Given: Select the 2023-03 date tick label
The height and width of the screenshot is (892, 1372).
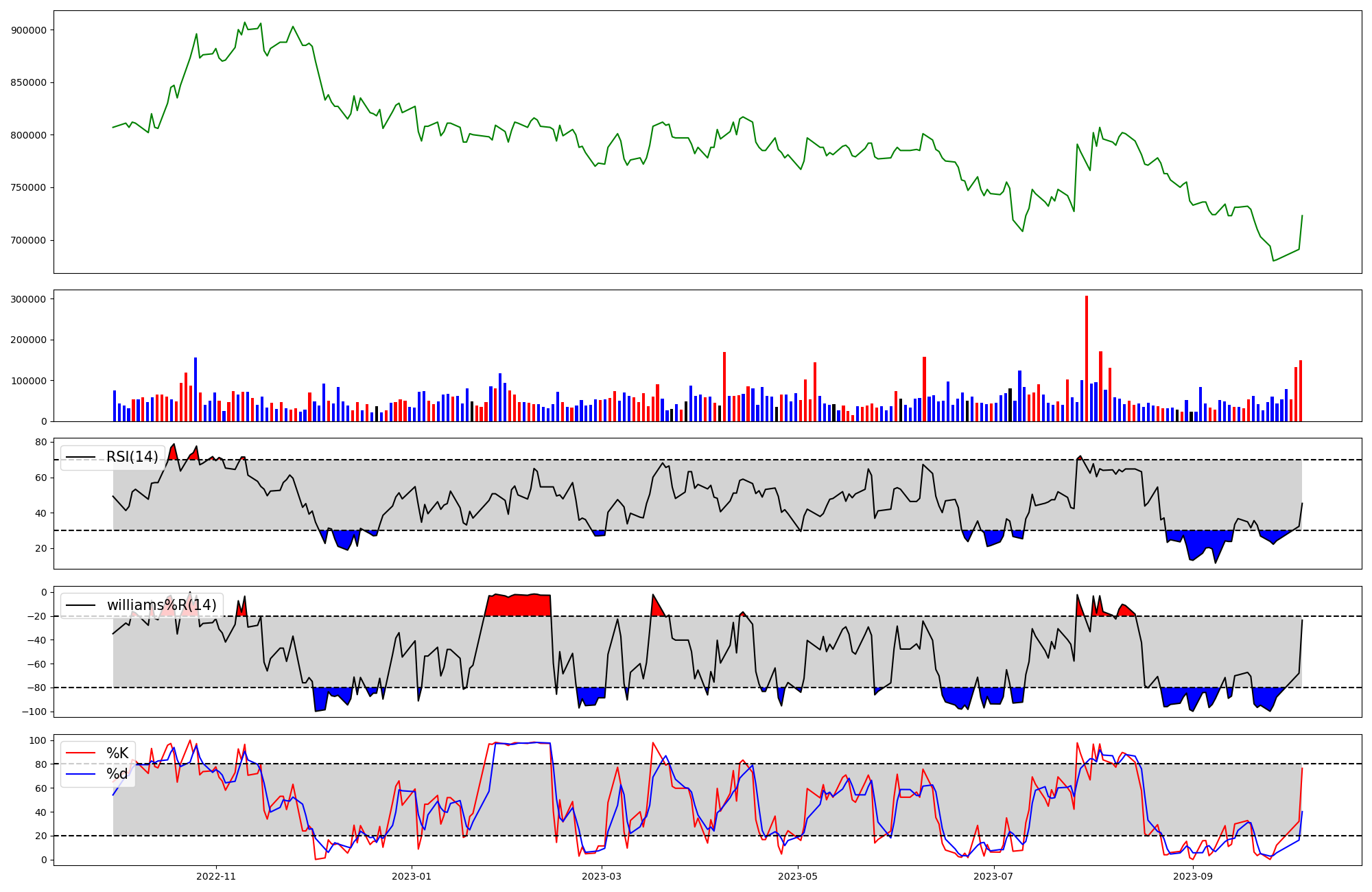Looking at the screenshot, I should tap(601, 876).
